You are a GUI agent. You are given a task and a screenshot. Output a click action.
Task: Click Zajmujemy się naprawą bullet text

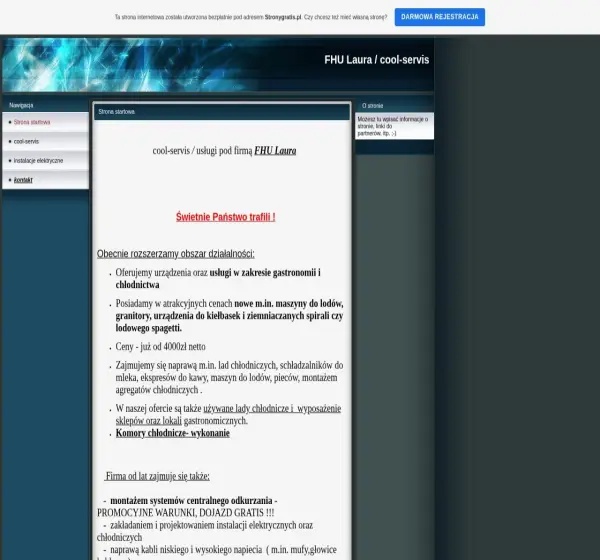pyautogui.click(x=229, y=377)
